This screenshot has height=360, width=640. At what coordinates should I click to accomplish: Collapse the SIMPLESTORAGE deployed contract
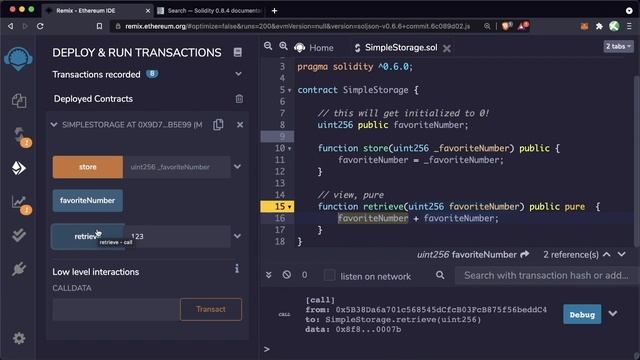pyautogui.click(x=54, y=124)
